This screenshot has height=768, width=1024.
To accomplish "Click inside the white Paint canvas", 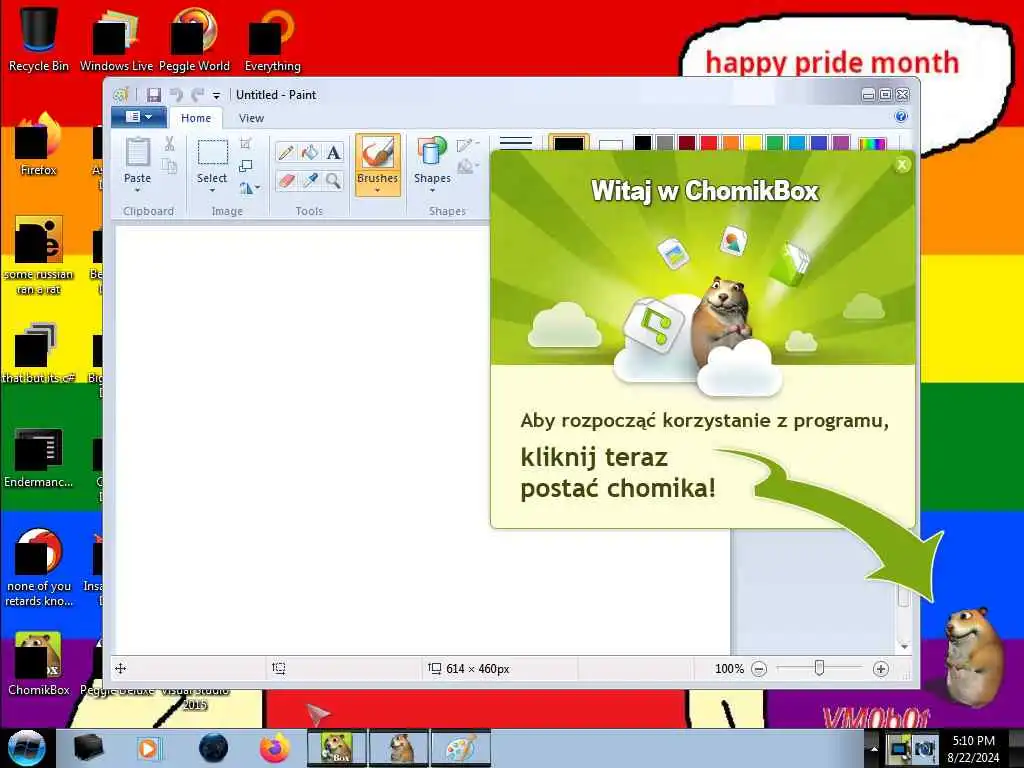I will (x=302, y=439).
